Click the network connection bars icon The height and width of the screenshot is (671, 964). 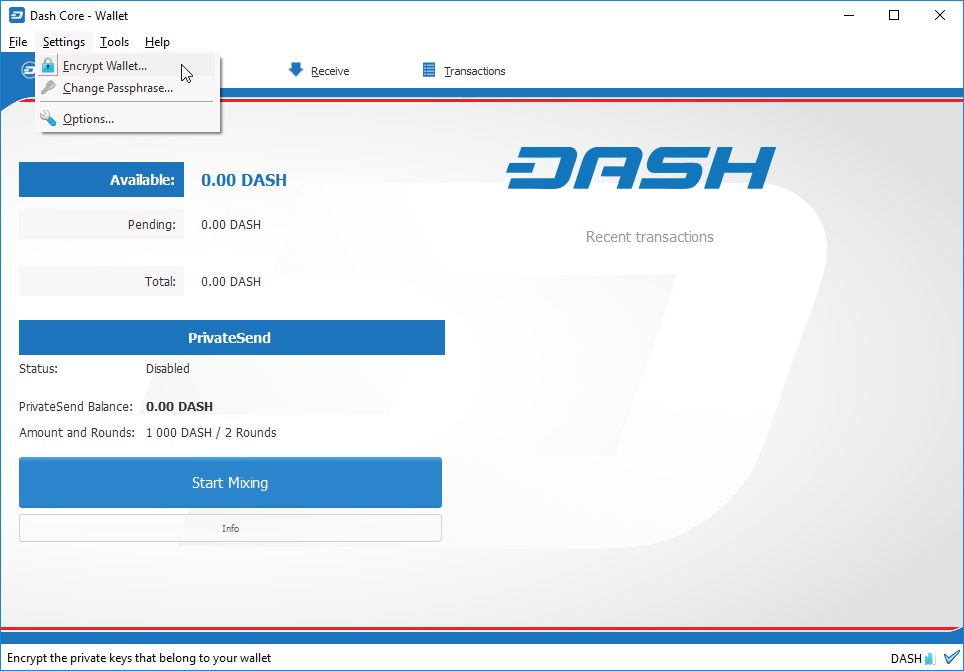coord(930,658)
